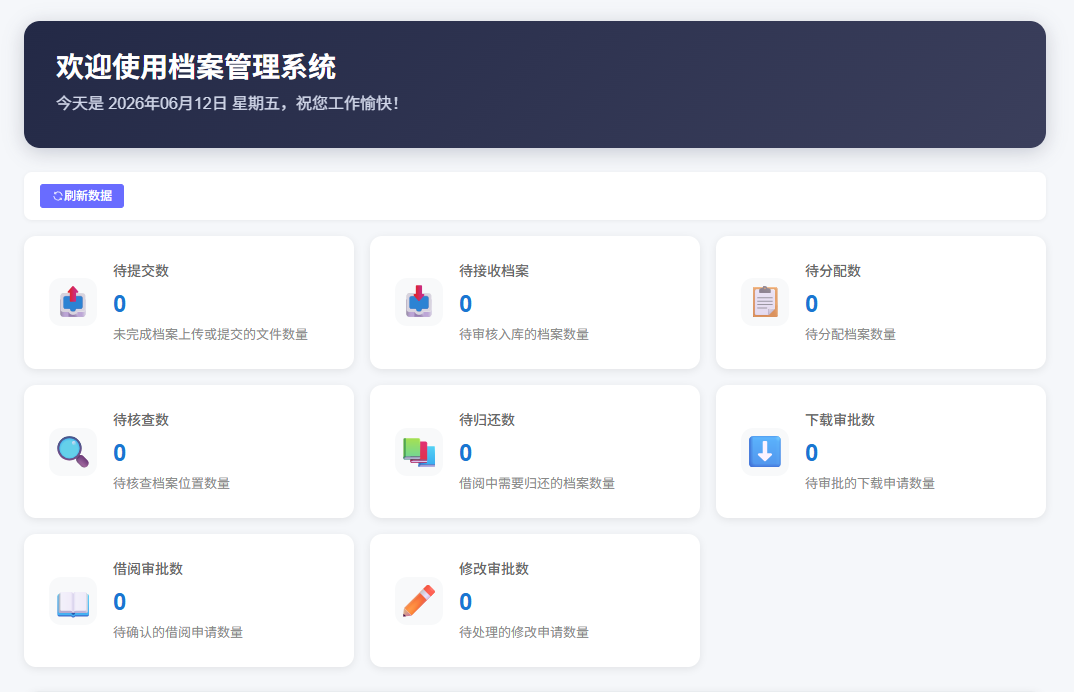Click the count 0 under 待分配数
This screenshot has height=692, width=1074.
pyautogui.click(x=811, y=304)
